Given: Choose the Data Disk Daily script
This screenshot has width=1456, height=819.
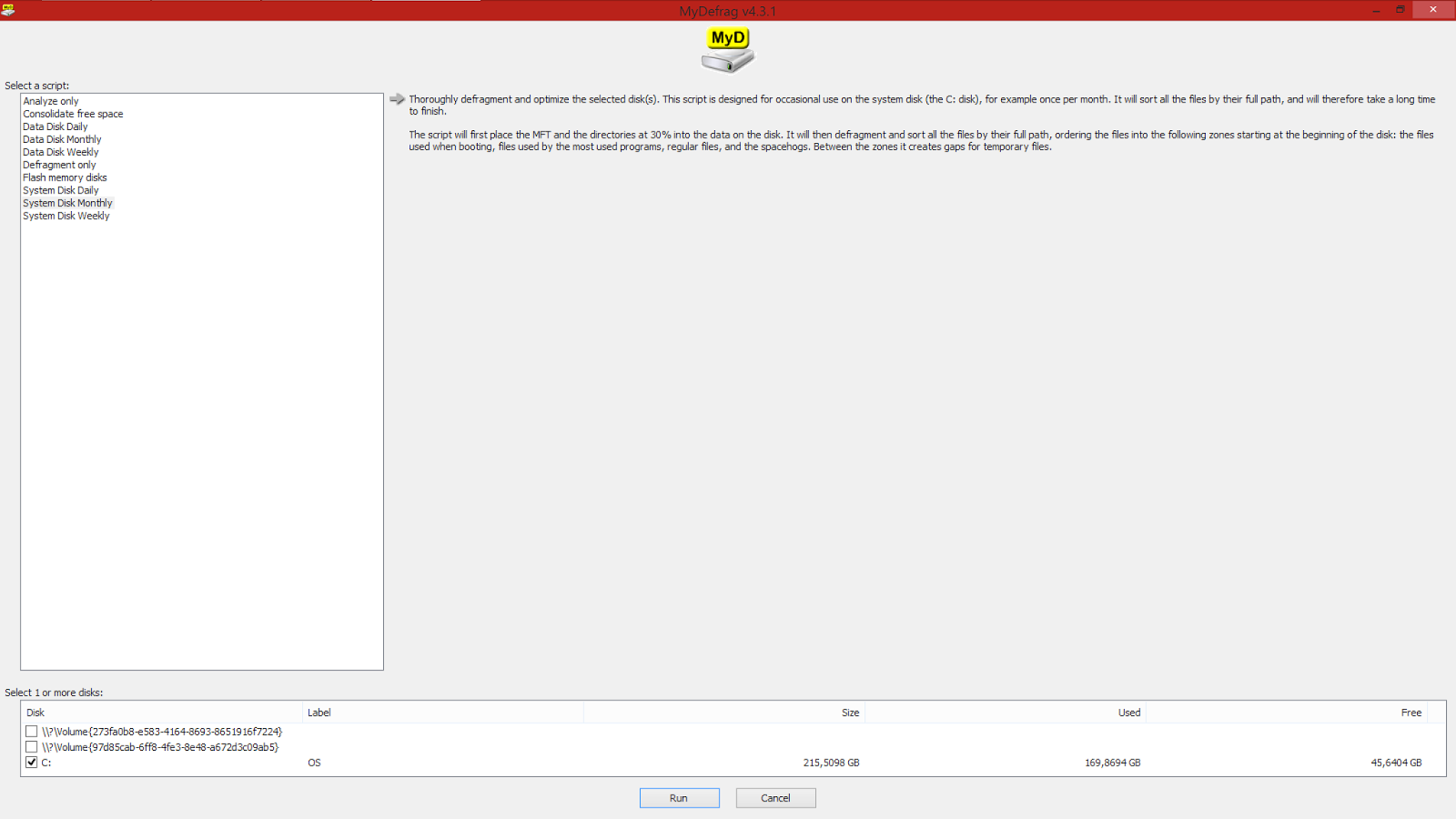Looking at the screenshot, I should click(x=56, y=126).
